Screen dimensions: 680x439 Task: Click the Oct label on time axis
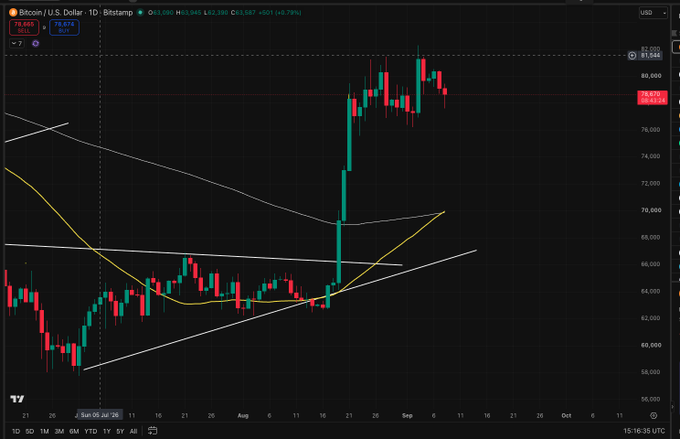coord(566,416)
